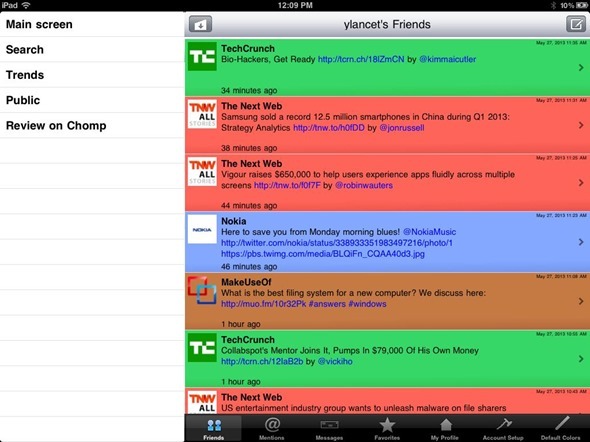Tap the 12:09 PM status bar clock

click(295, 5)
